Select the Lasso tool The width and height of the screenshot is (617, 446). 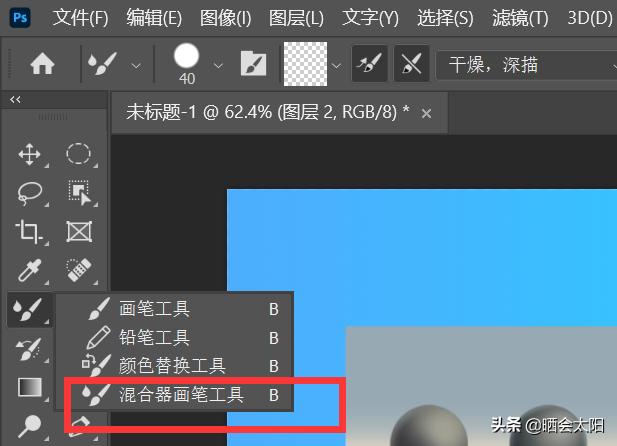pos(29,192)
